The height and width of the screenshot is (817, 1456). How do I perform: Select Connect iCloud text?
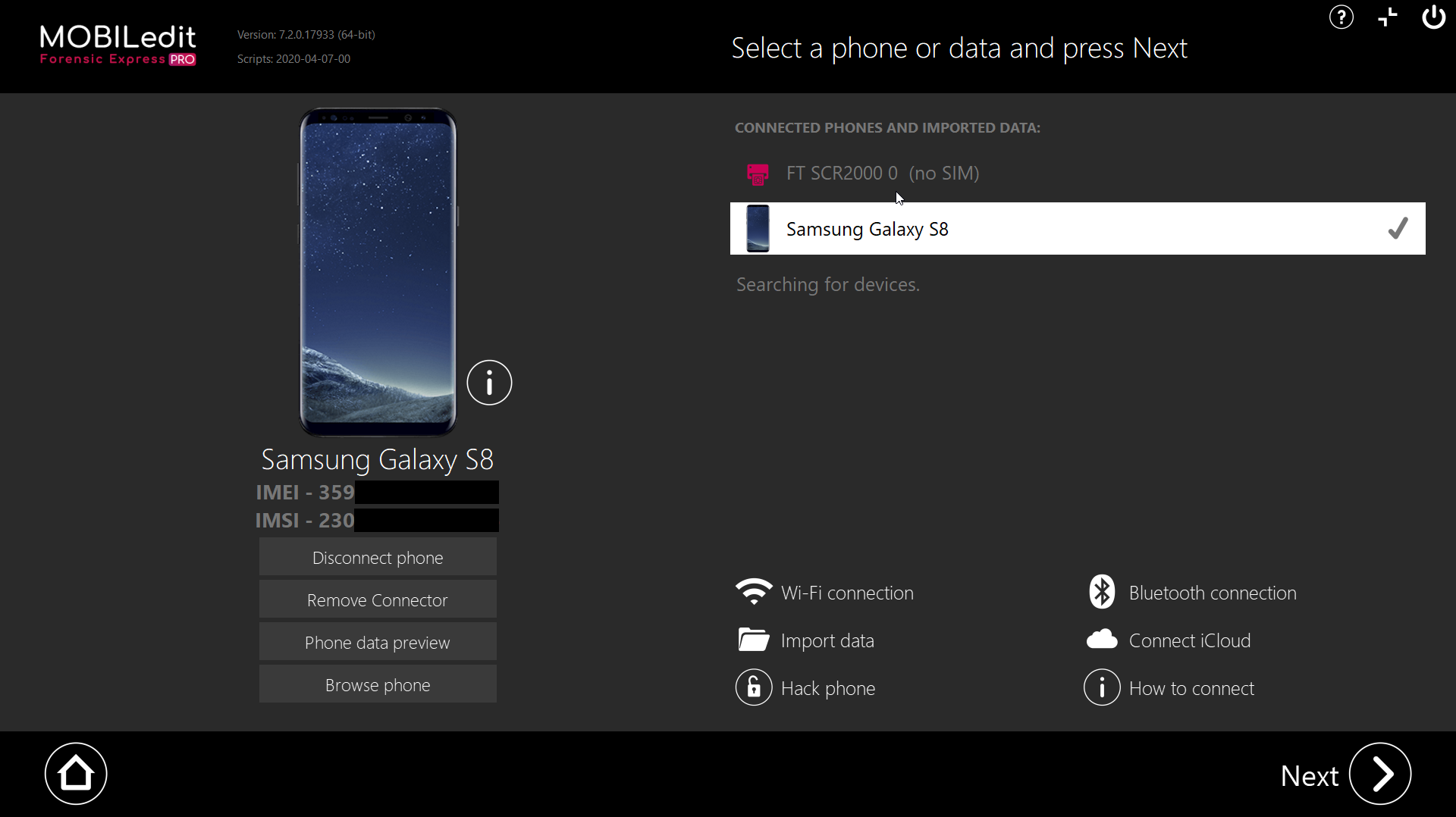pyautogui.click(x=1190, y=640)
